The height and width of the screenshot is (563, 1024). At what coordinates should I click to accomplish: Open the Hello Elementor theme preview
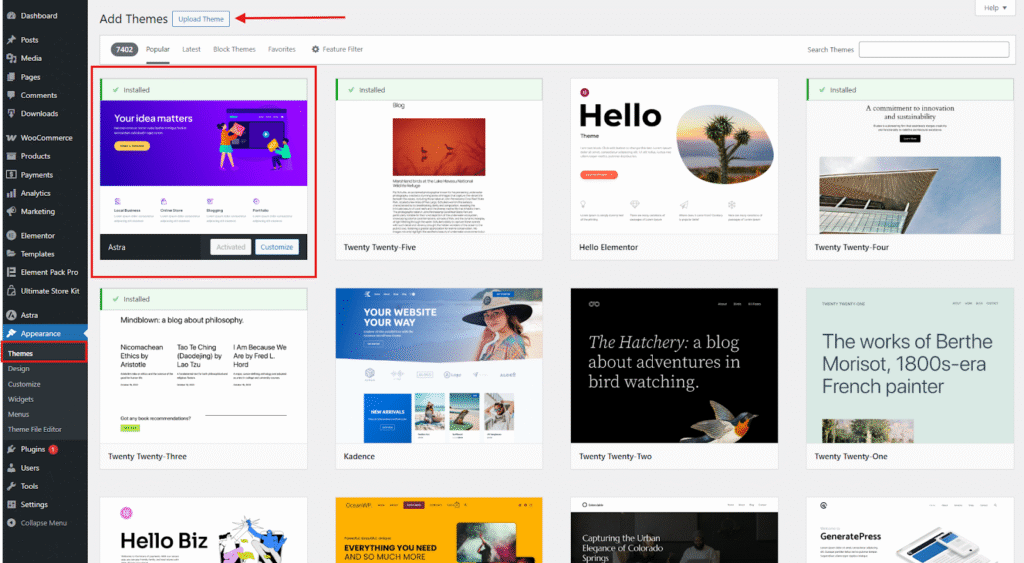click(674, 156)
